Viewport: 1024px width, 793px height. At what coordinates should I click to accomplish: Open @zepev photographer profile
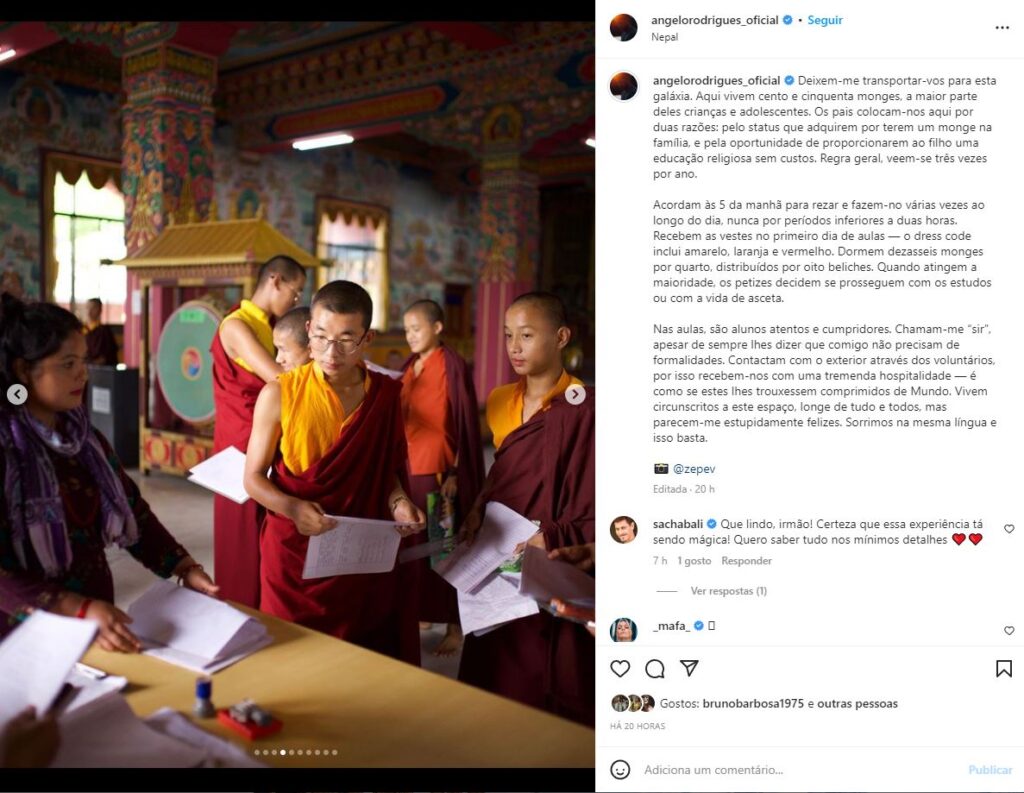click(x=694, y=469)
